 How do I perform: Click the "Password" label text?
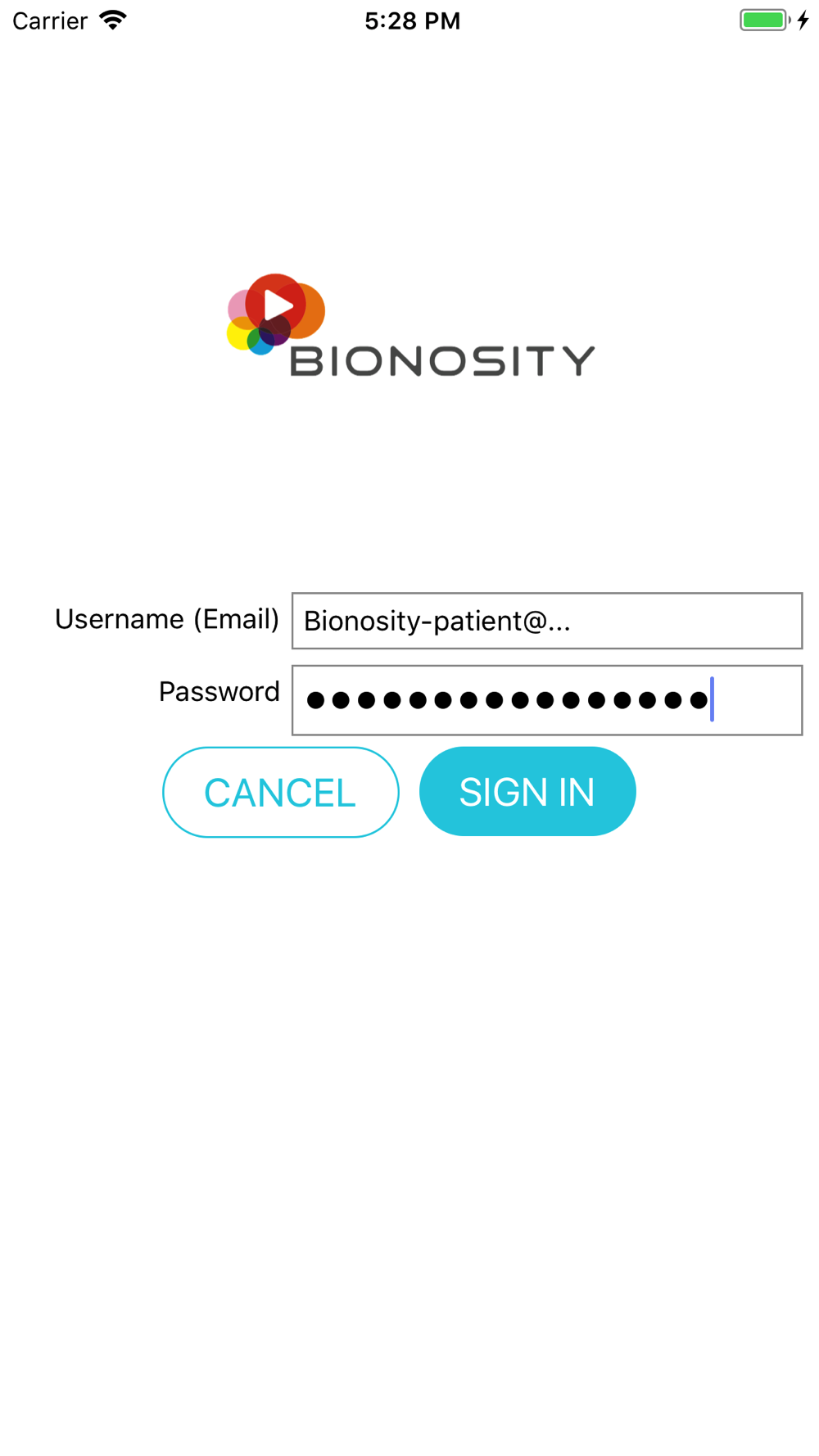219,692
